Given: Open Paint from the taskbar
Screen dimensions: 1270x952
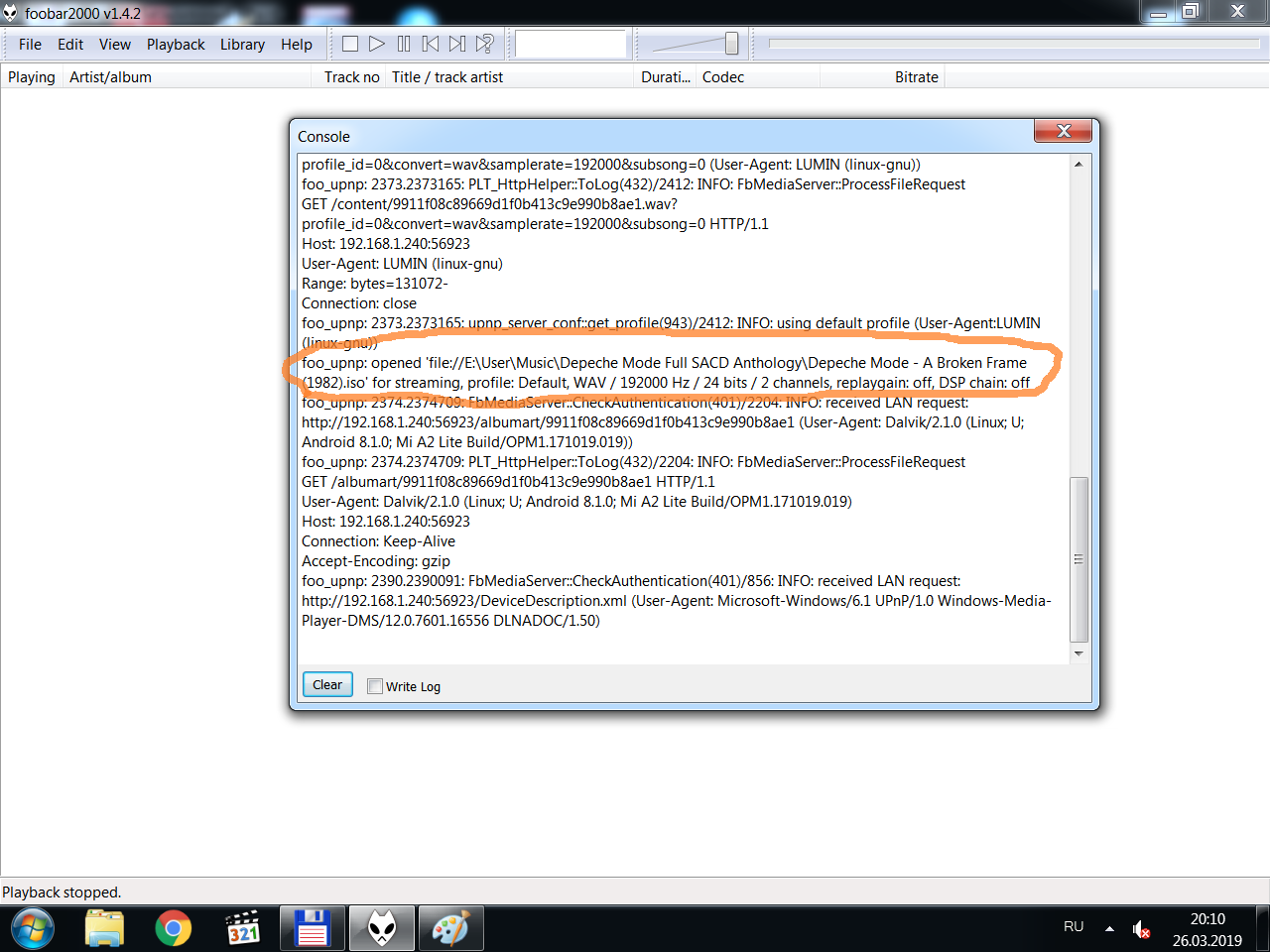Looking at the screenshot, I should pyautogui.click(x=451, y=929).
